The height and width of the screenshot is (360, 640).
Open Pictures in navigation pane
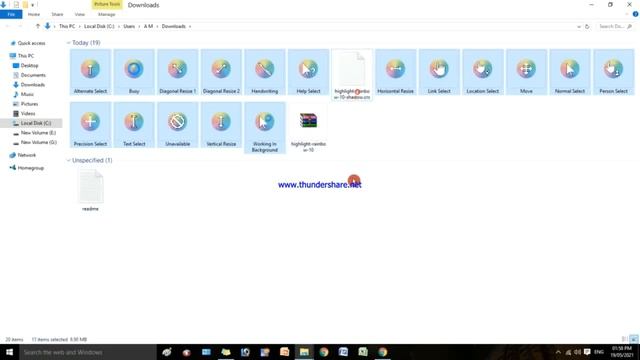[29, 104]
